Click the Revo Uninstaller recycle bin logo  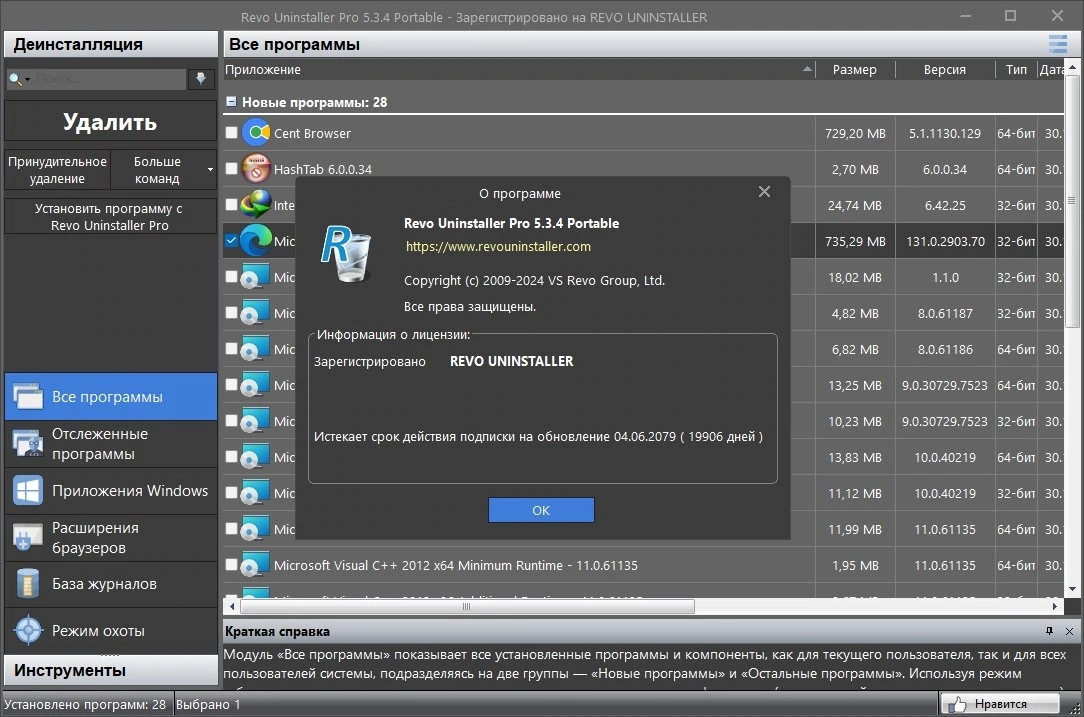click(348, 254)
